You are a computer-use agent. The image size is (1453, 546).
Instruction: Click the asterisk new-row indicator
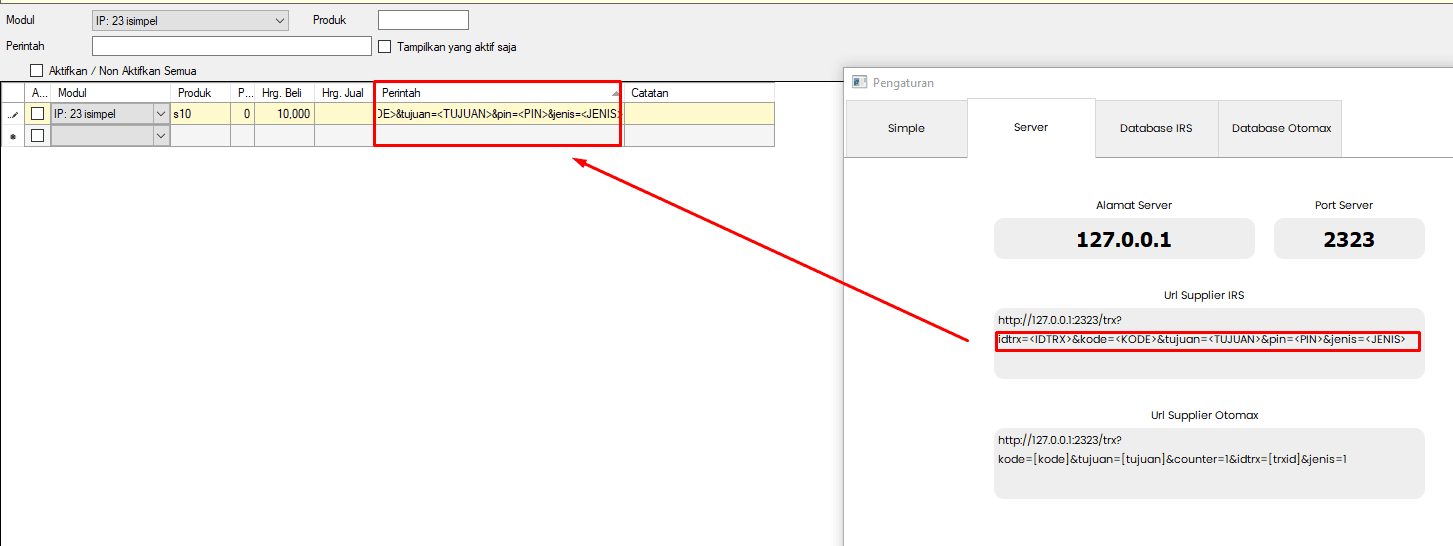[12, 136]
